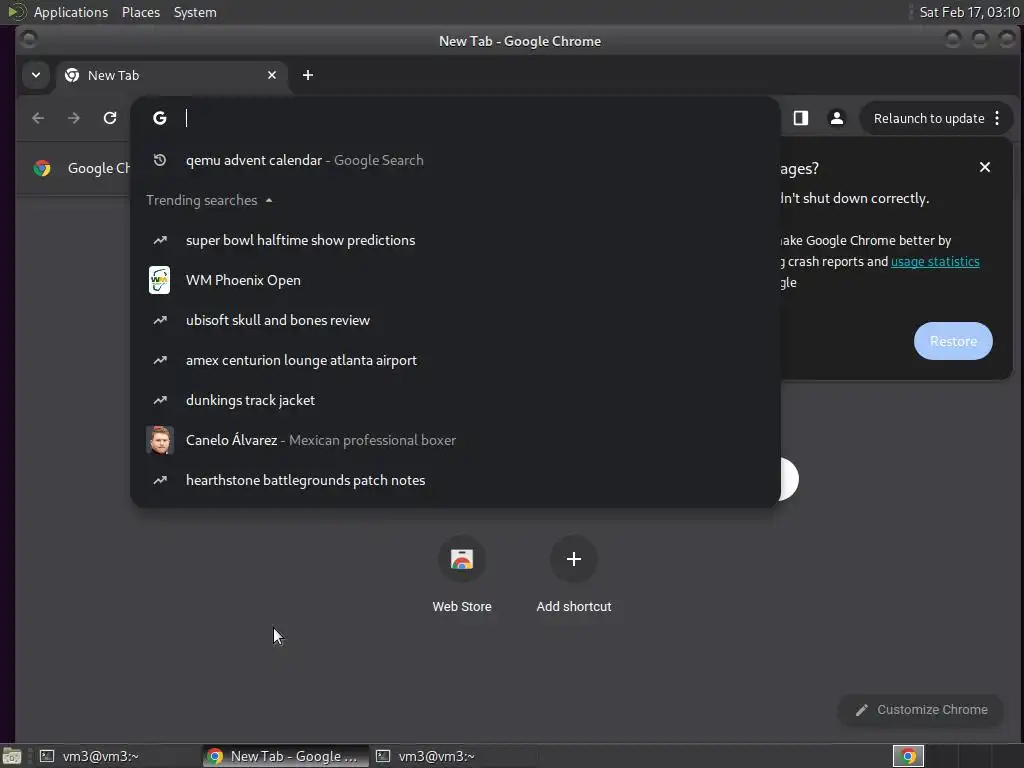Select ubisoft skull and bones review
Viewport: 1024px width, 768px height.
tap(455, 320)
